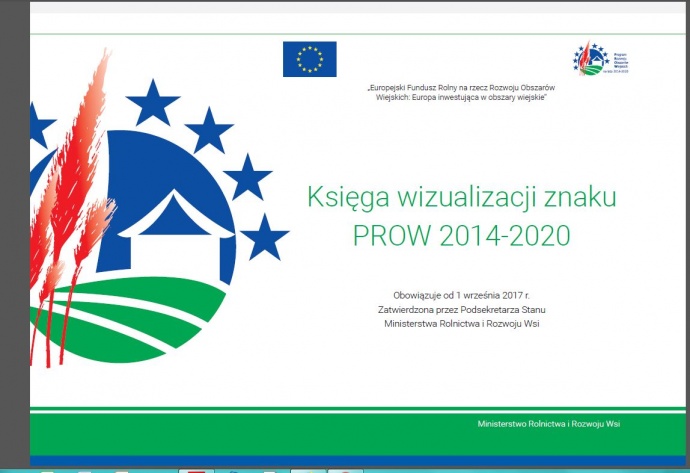
Task: Click the small PROW 2014-2020 logo, top right
Action: [x=601, y=59]
